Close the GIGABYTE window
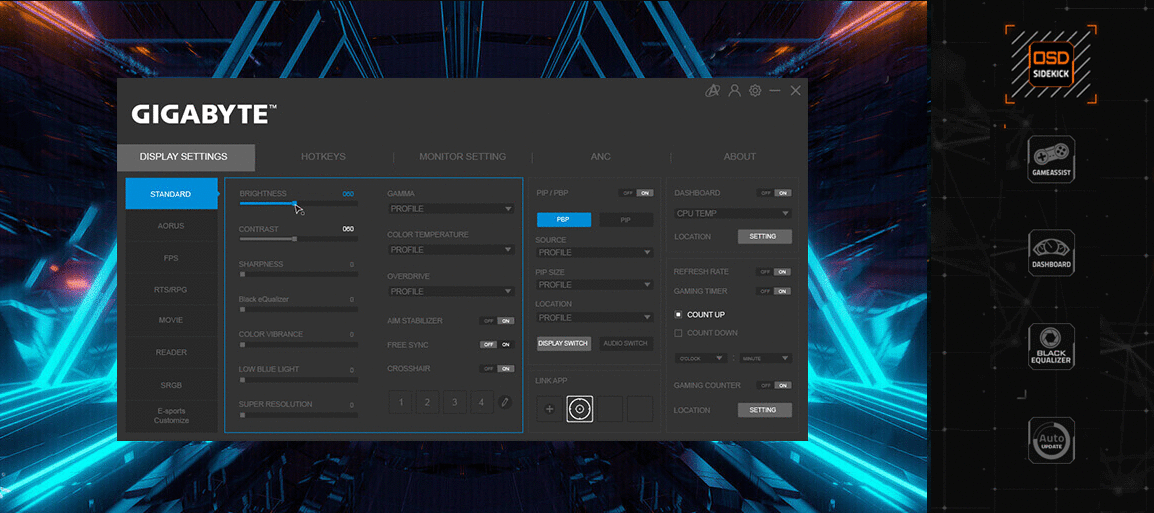Viewport: 1154px width, 513px height. 796,91
